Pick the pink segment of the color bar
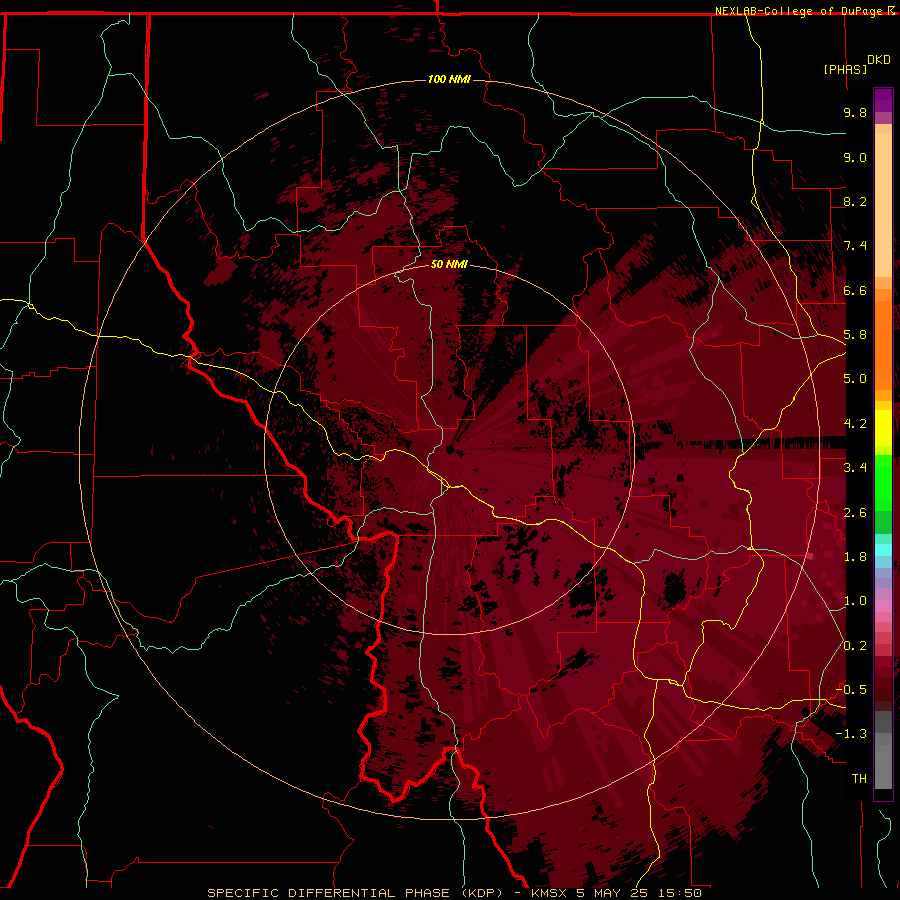Image resolution: width=900 pixels, height=900 pixels. click(883, 606)
